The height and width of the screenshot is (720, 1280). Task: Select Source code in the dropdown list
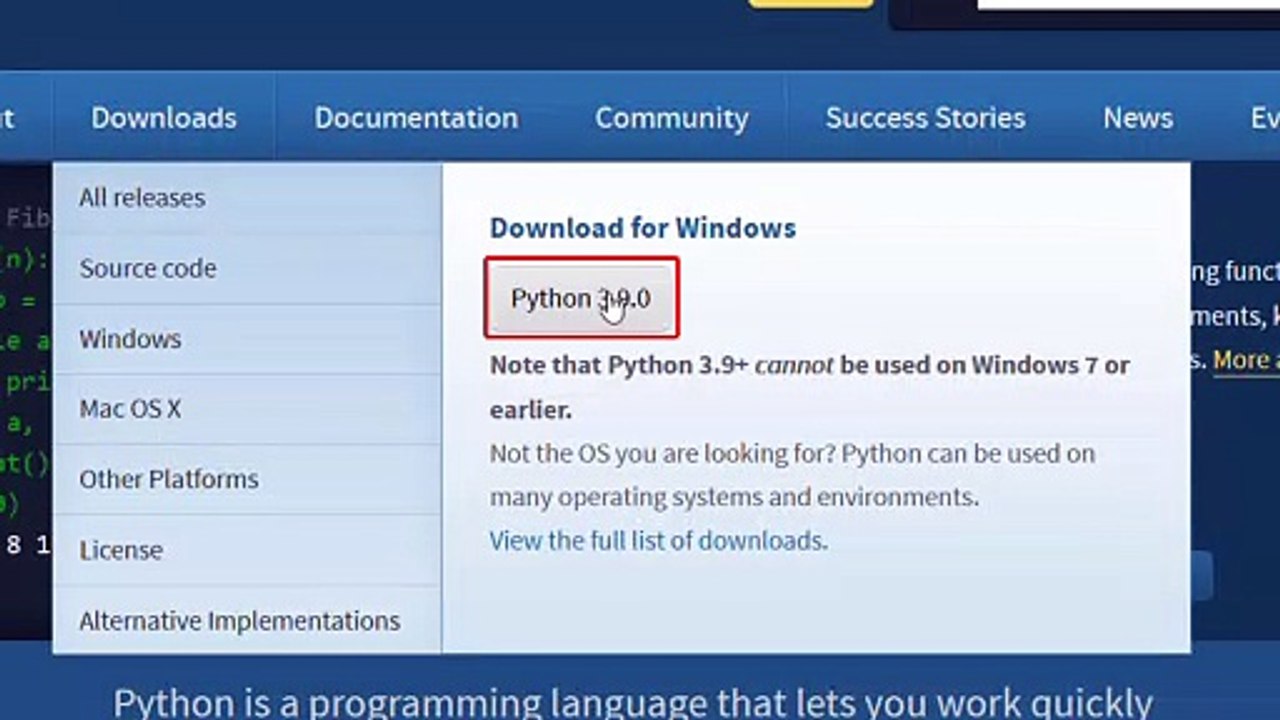coord(247,268)
